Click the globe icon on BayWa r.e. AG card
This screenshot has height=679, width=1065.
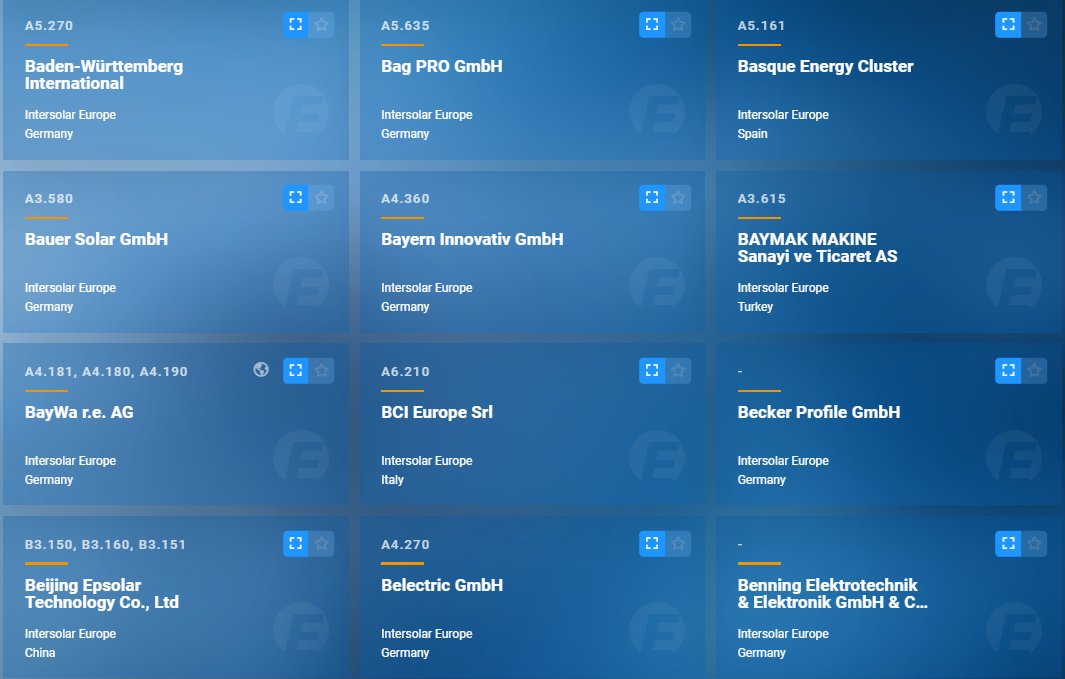pyautogui.click(x=261, y=370)
